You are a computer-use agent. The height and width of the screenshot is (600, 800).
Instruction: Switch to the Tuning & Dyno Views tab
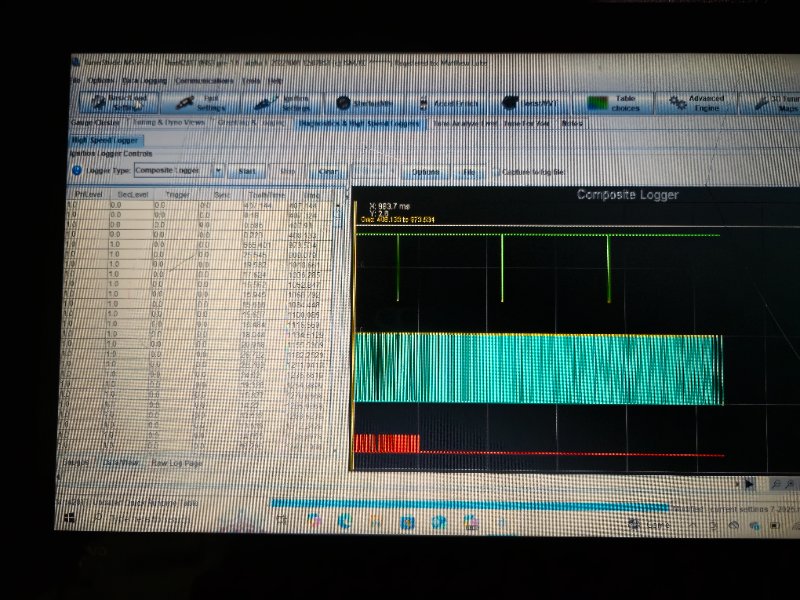coord(166,123)
